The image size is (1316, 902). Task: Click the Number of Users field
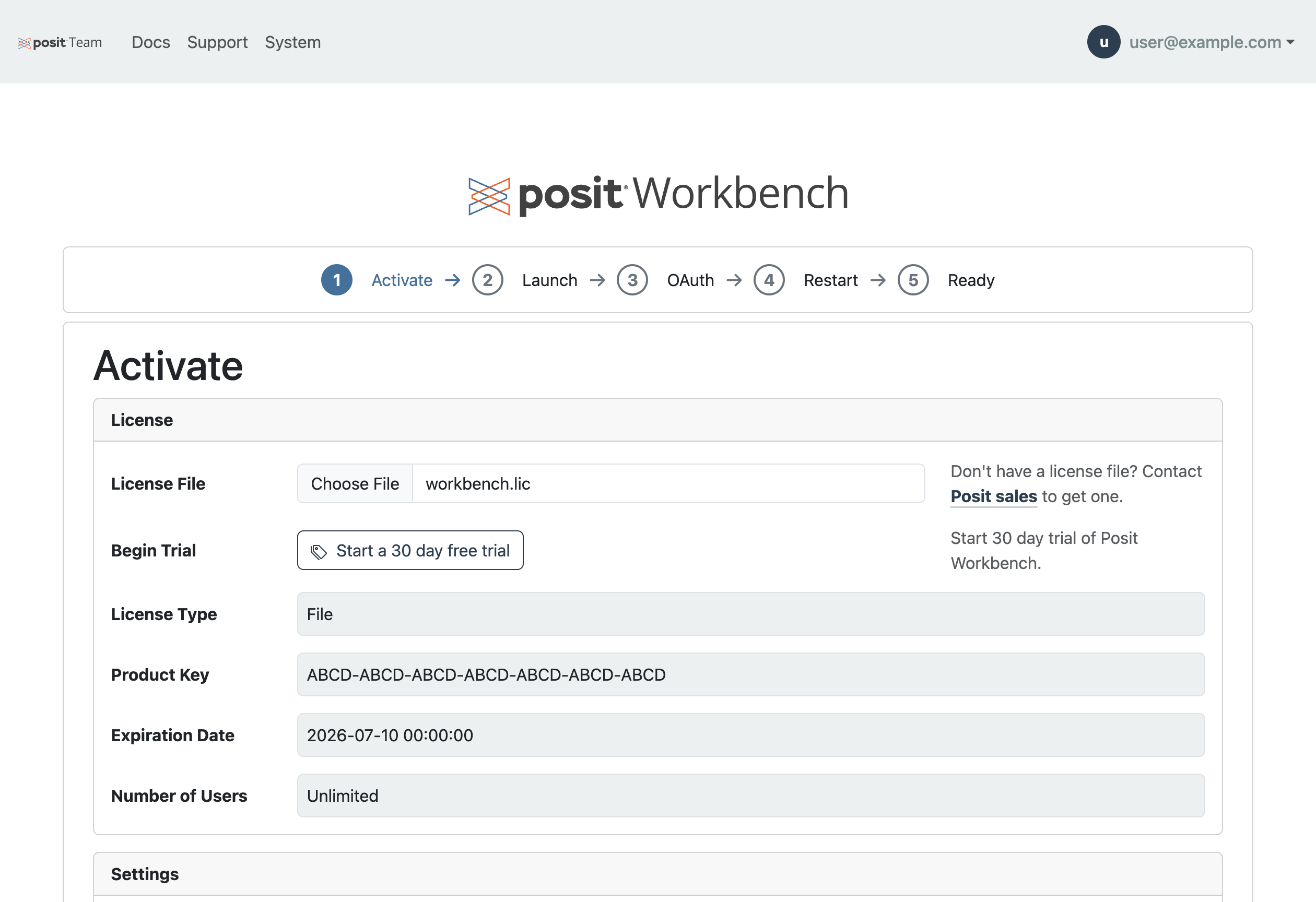(750, 796)
